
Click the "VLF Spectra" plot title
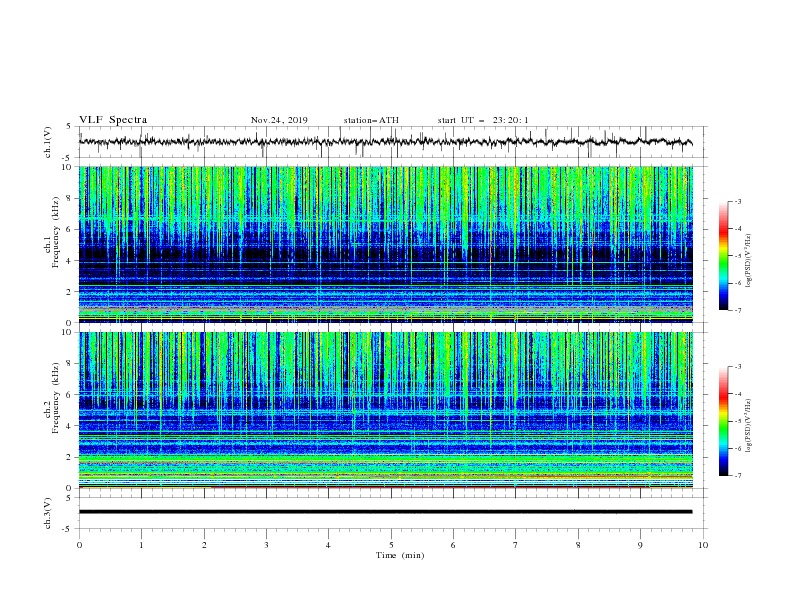[113, 120]
